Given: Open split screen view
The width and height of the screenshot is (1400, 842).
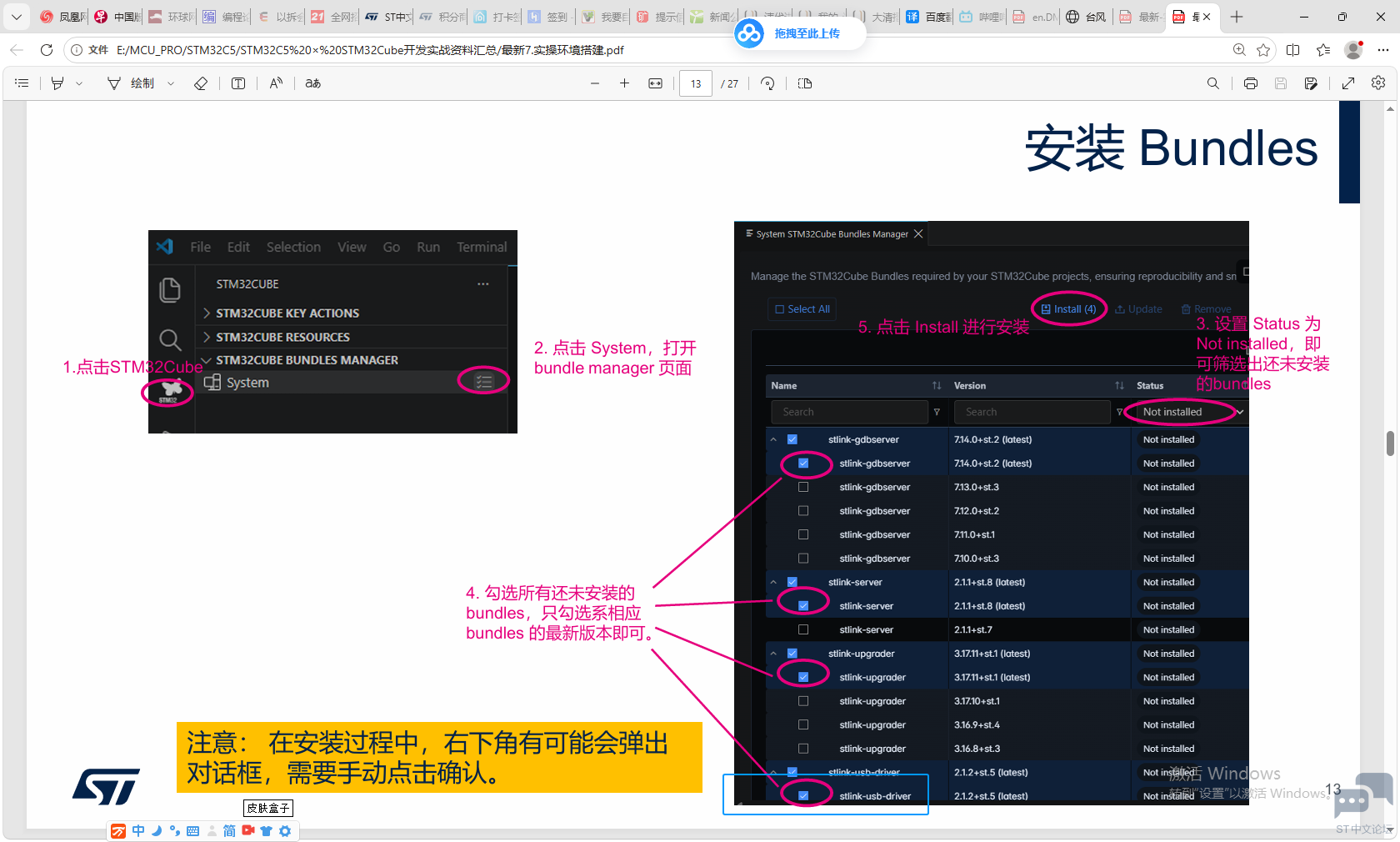Looking at the screenshot, I should pyautogui.click(x=1293, y=50).
